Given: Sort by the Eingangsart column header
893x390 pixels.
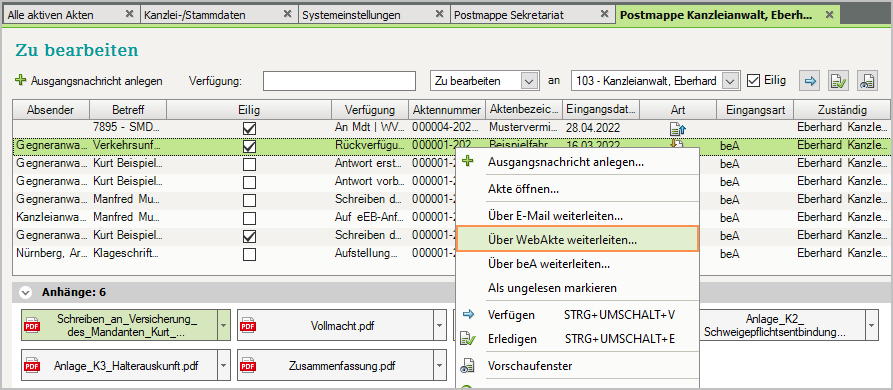Looking at the screenshot, I should tap(755, 109).
